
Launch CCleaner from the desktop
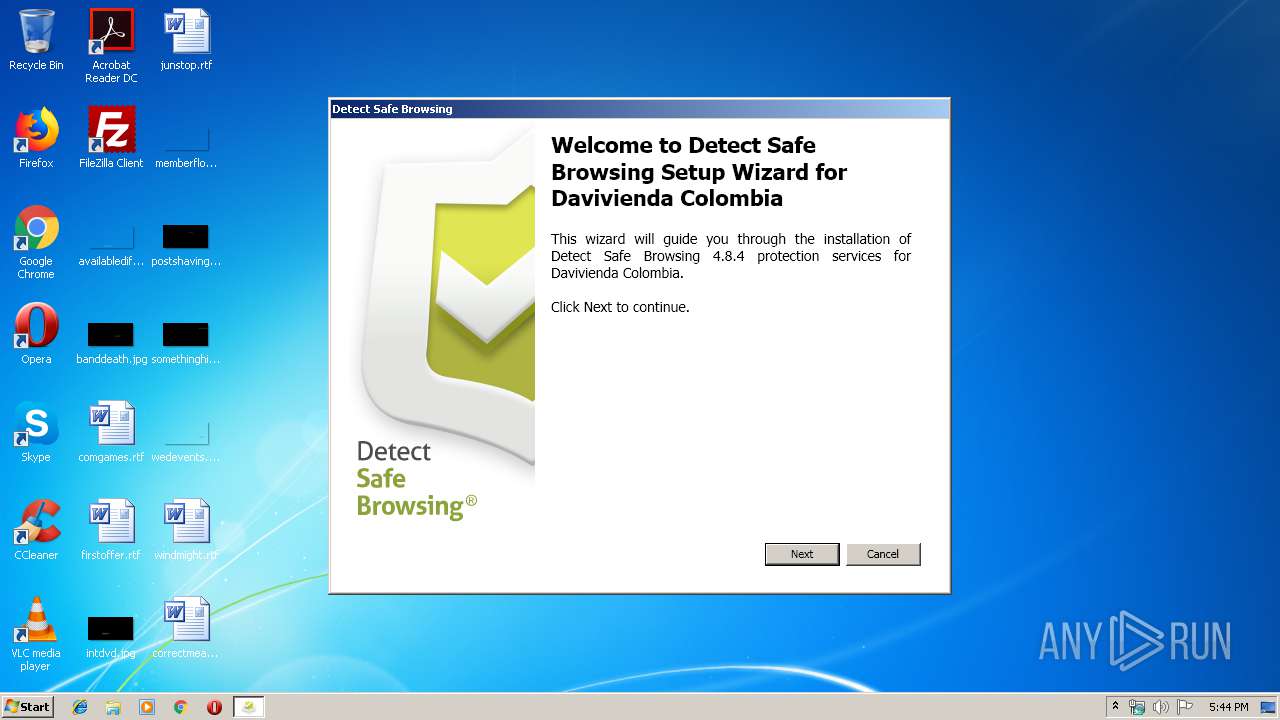36,530
